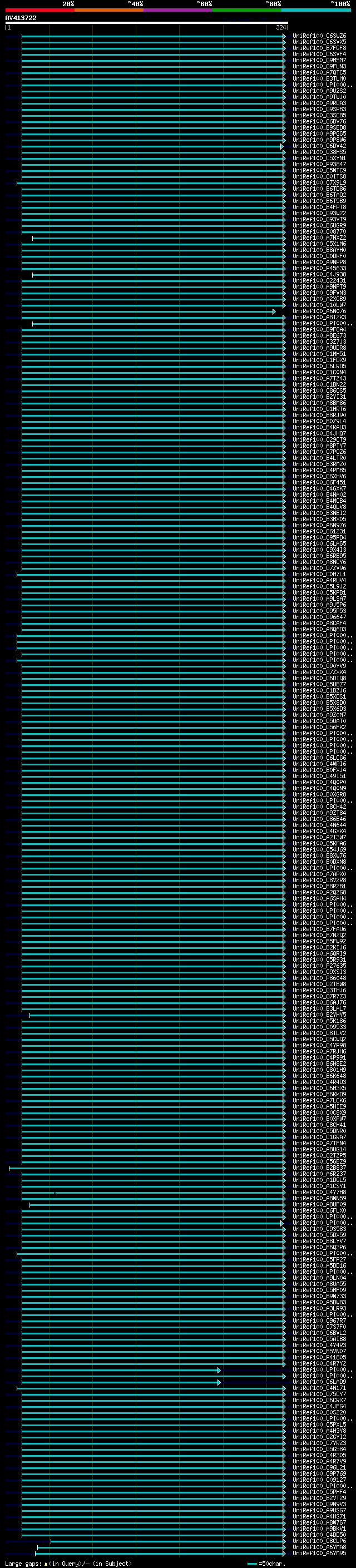
Task: Select the UniRef100_A7RJH6 label
Action: pyautogui.click(x=319, y=1051)
